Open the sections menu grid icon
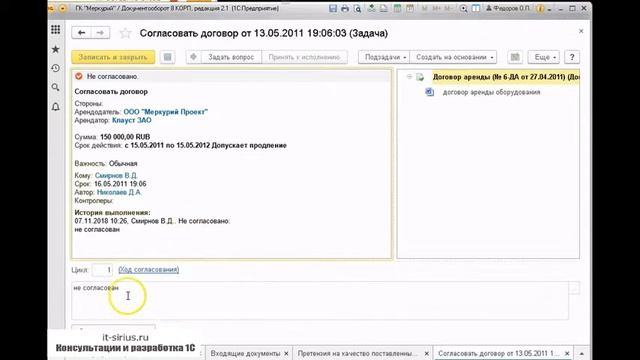 [56, 29]
